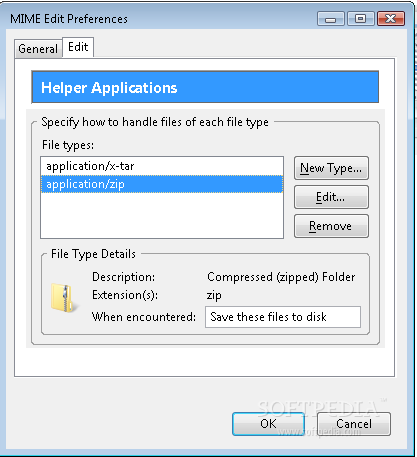The image size is (417, 457).
Task: Click the 'Compressed (zipped) Folder' description text
Action: 281,277
